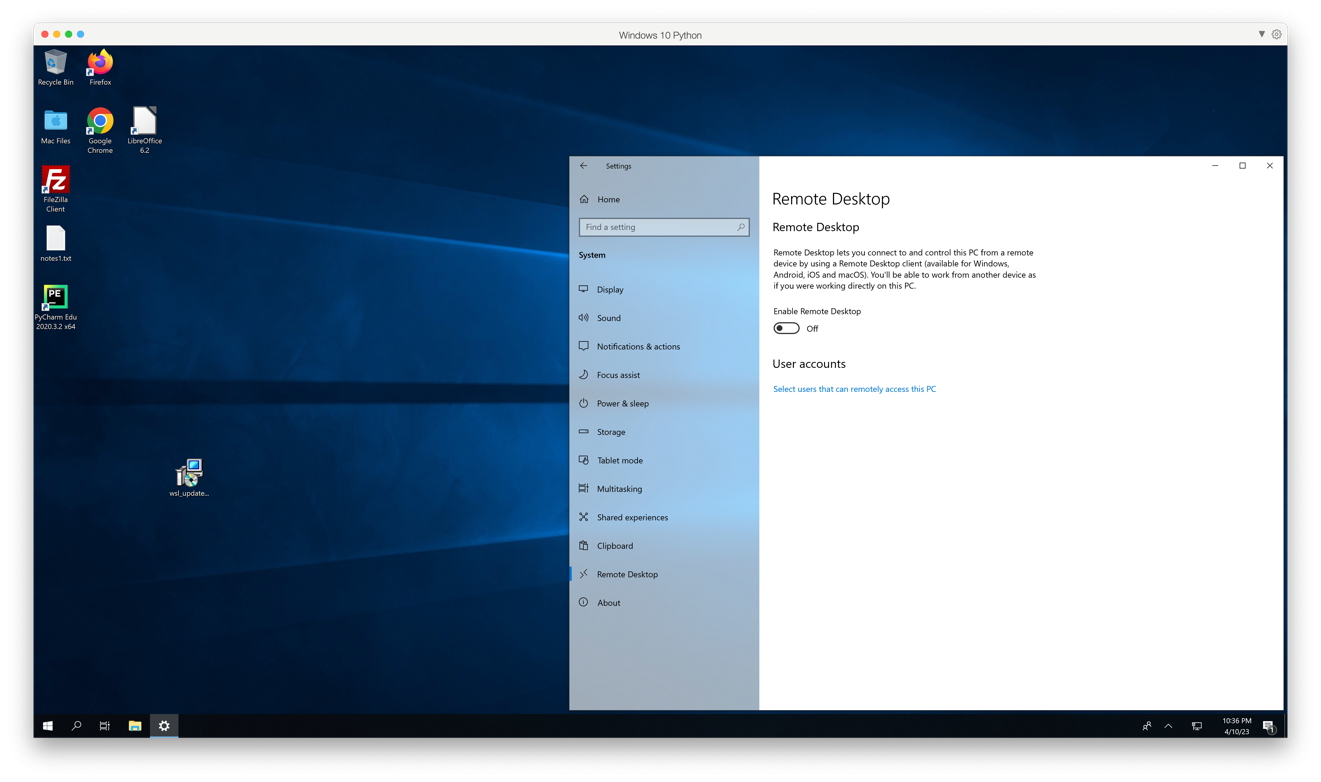The height and width of the screenshot is (782, 1321).
Task: Open Focus assist settings
Action: 664,375
